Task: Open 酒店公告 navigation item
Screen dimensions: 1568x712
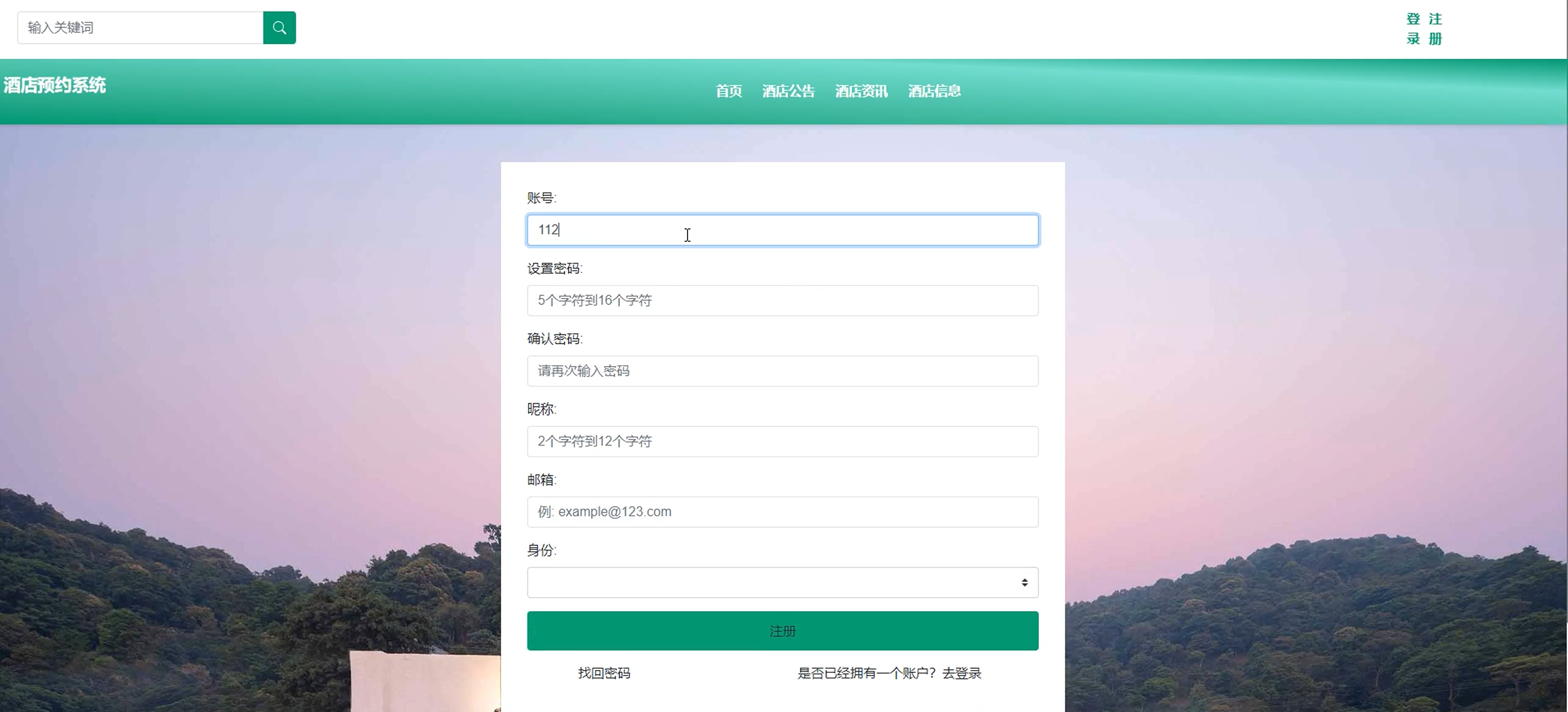Action: [x=788, y=92]
